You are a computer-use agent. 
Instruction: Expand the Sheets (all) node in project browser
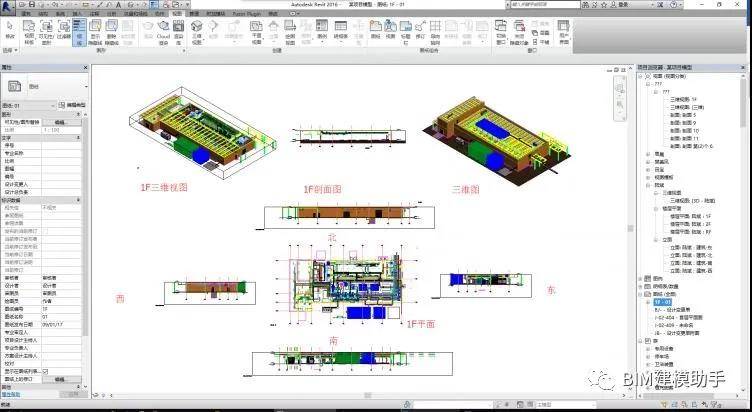point(641,294)
